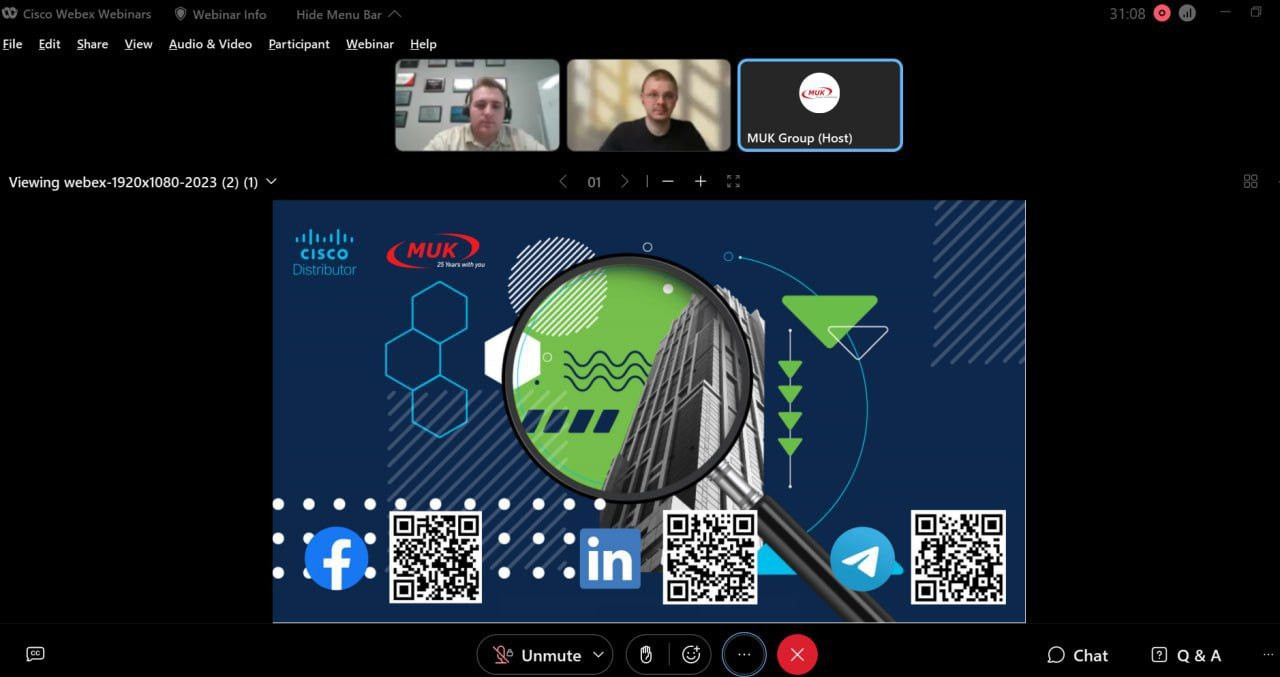
Task: Leave the webinar with the red X button
Action: point(797,655)
